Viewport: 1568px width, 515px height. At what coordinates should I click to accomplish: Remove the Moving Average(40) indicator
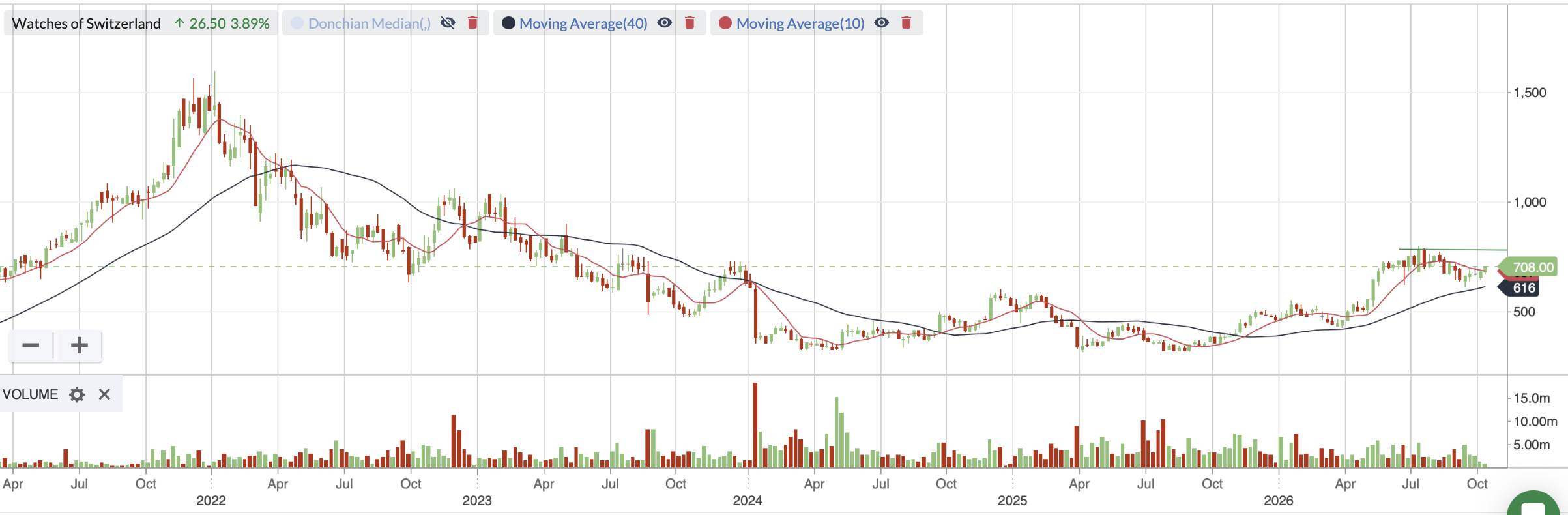[690, 23]
